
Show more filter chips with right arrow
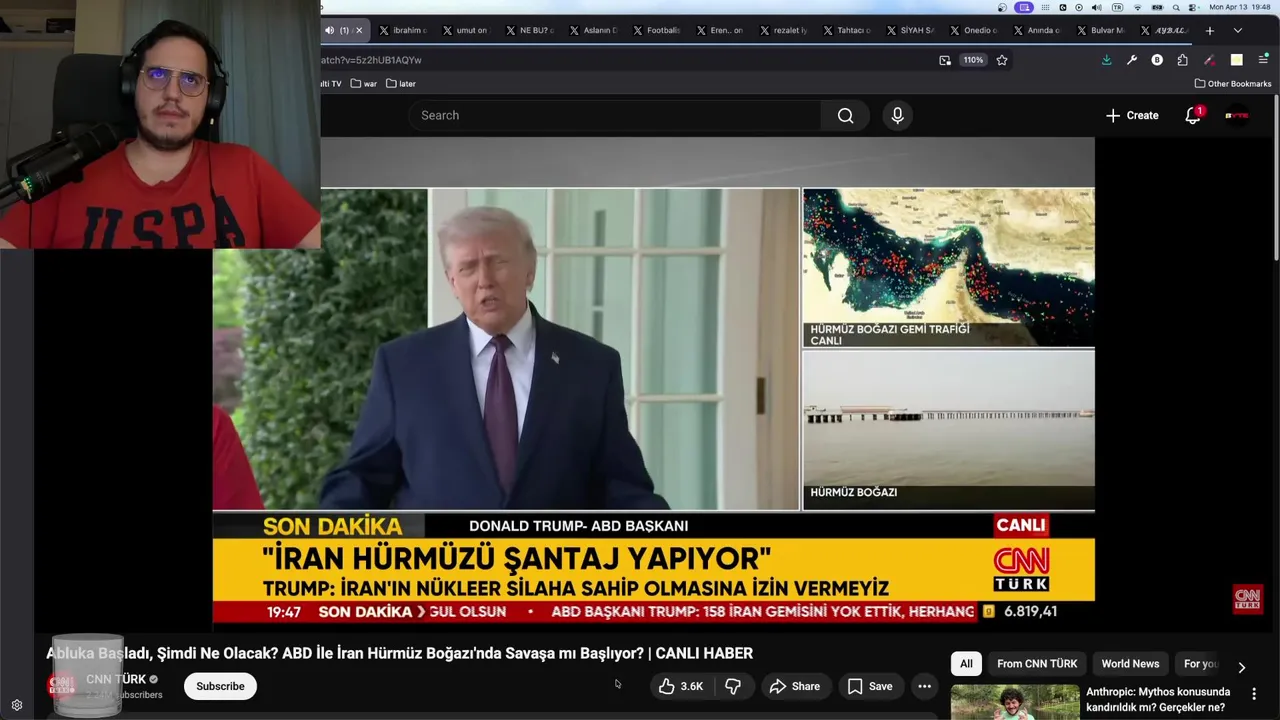click(x=1242, y=667)
